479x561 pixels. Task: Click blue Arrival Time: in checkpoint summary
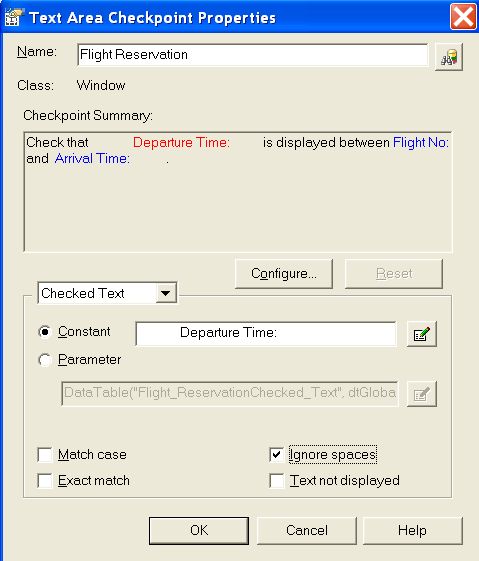click(x=92, y=158)
